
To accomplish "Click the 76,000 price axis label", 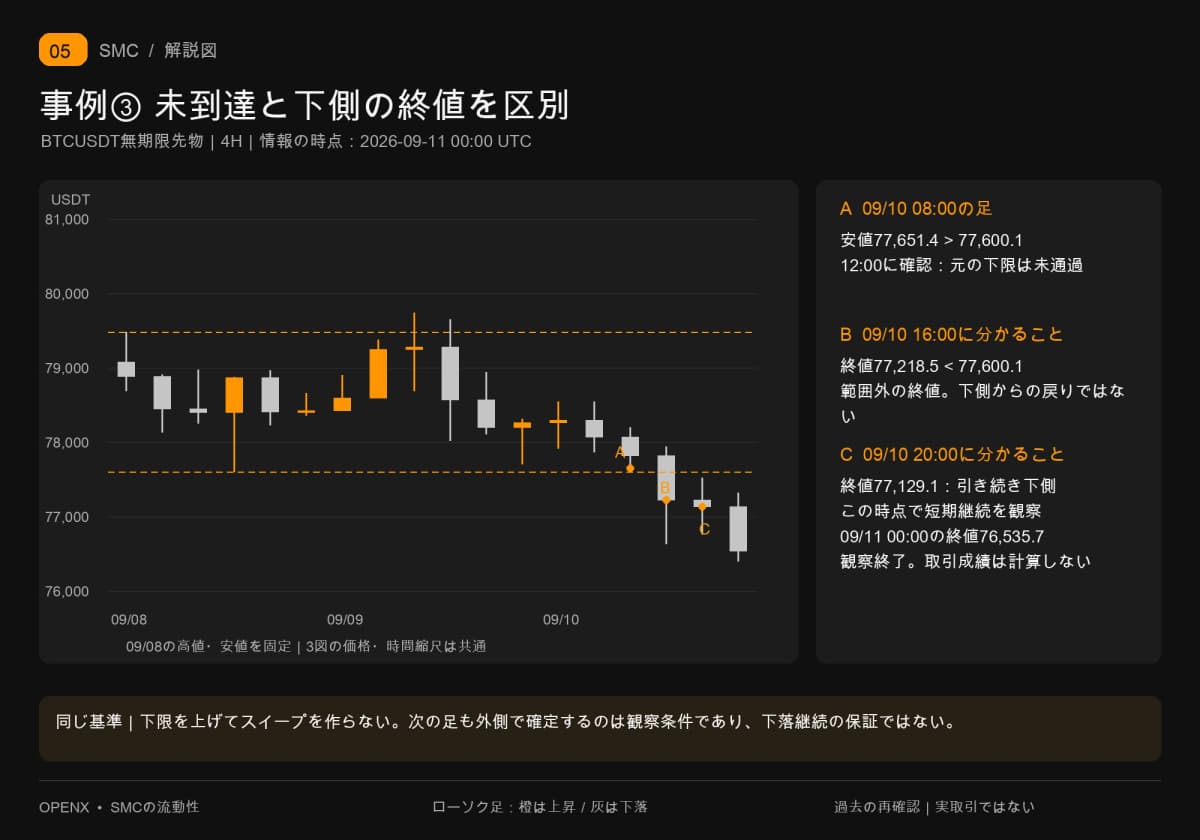I will tap(68, 591).
